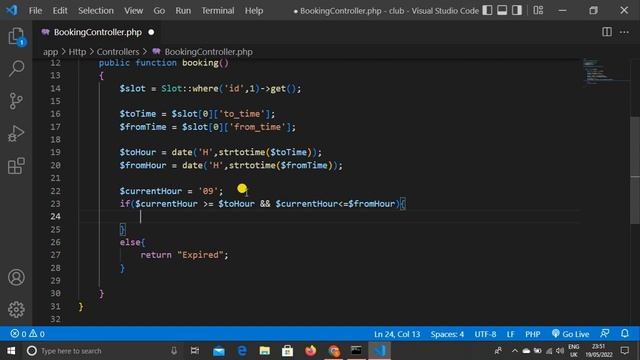
Task: Open the taskbar clock and date
Action: [599, 351]
